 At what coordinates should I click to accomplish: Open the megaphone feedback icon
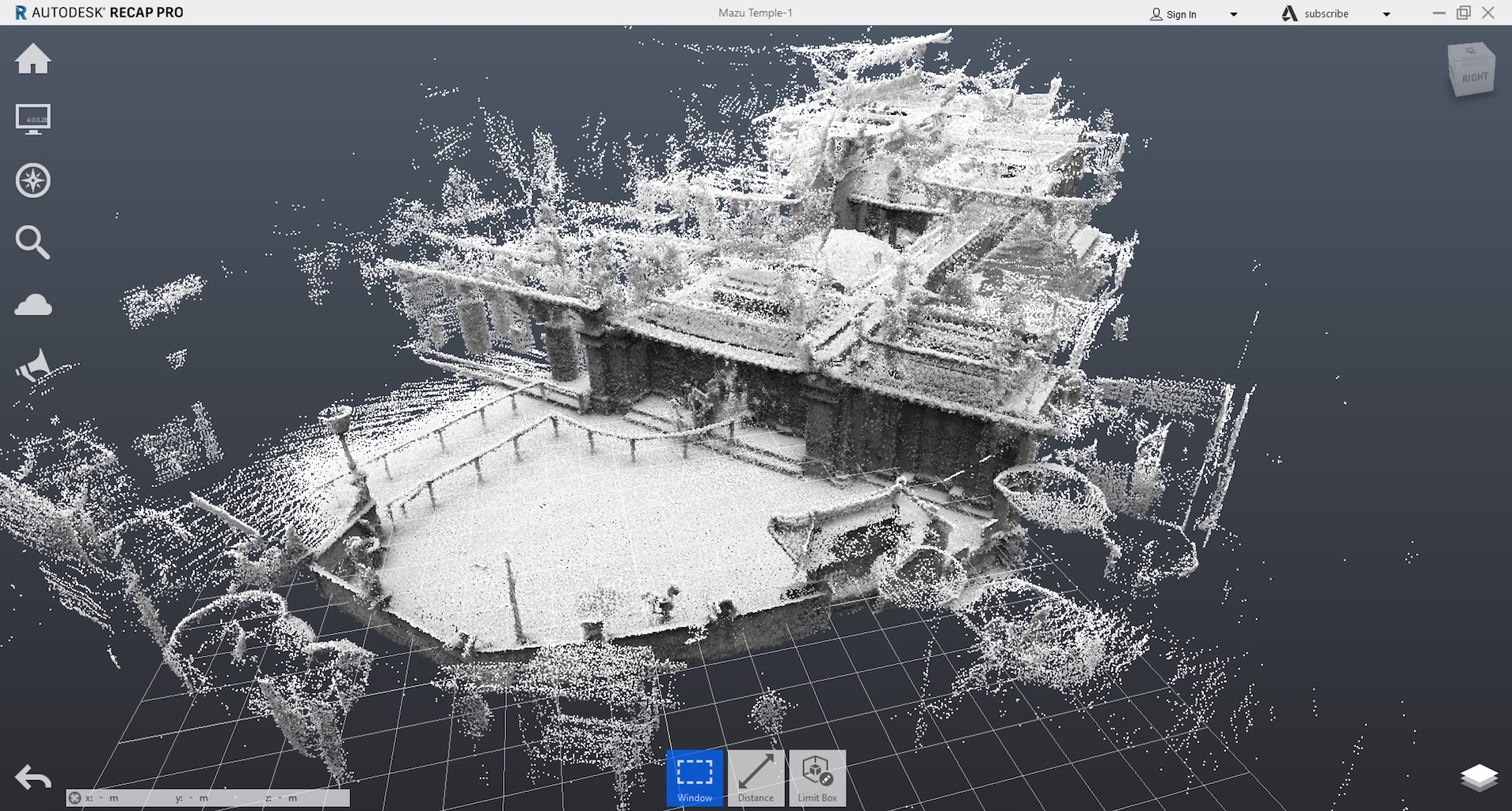(x=33, y=366)
